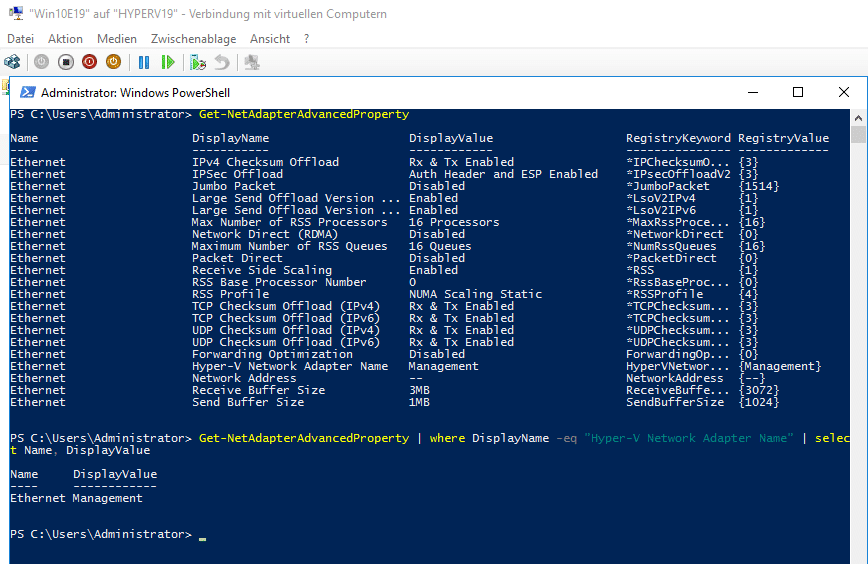Click the 'Packet Direct' display name
Image resolution: width=868 pixels, height=564 pixels.
coord(237,258)
